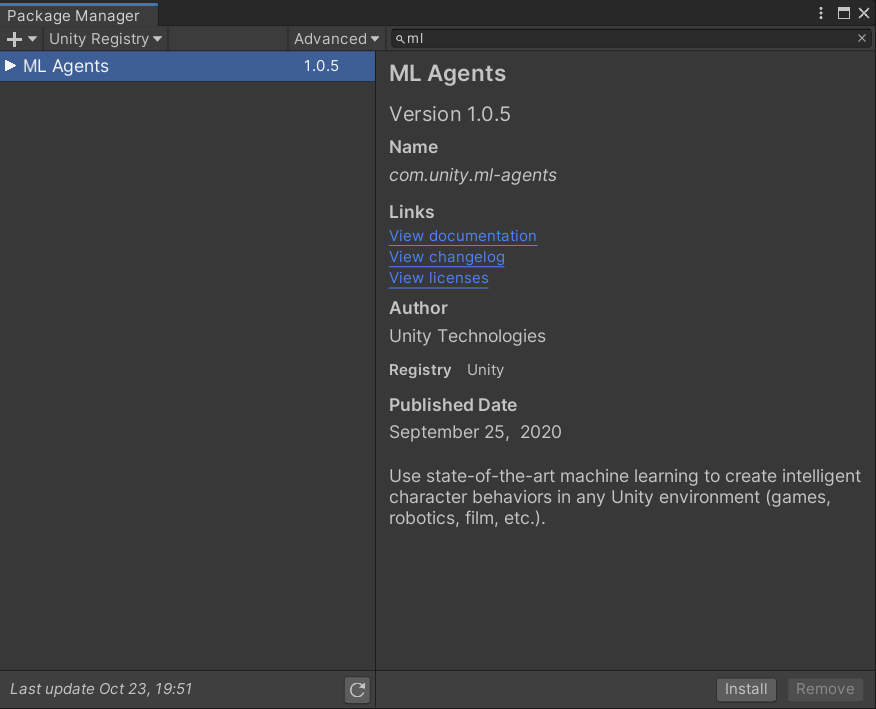
Task: Maximize the Package Manager window
Action: 843,13
